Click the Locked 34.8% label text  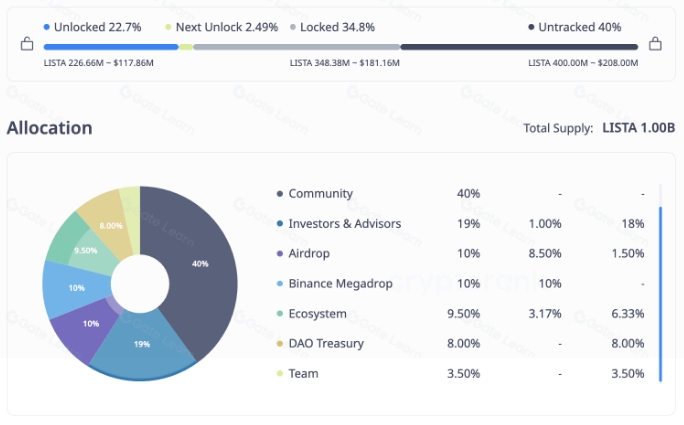click(x=337, y=27)
